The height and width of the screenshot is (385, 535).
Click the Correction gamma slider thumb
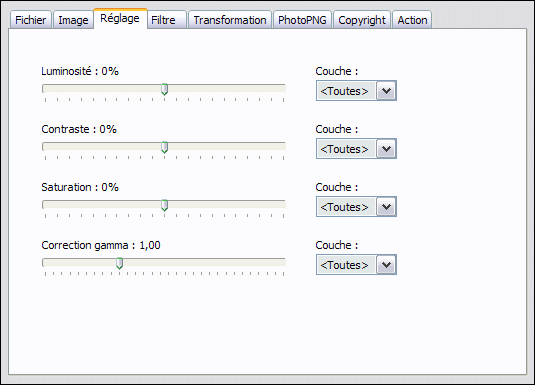[x=119, y=263]
